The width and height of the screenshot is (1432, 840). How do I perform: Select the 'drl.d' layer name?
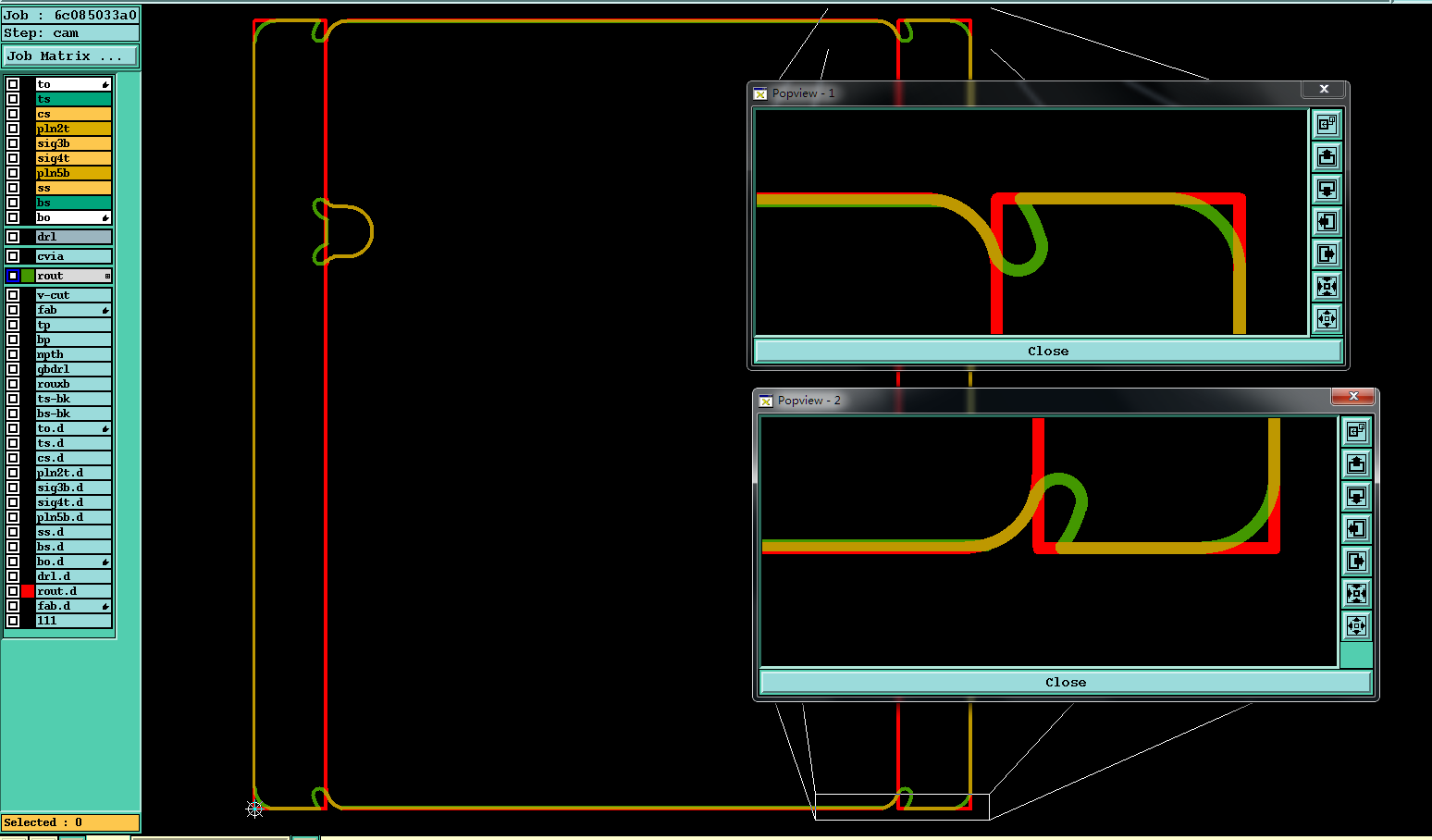tap(74, 576)
